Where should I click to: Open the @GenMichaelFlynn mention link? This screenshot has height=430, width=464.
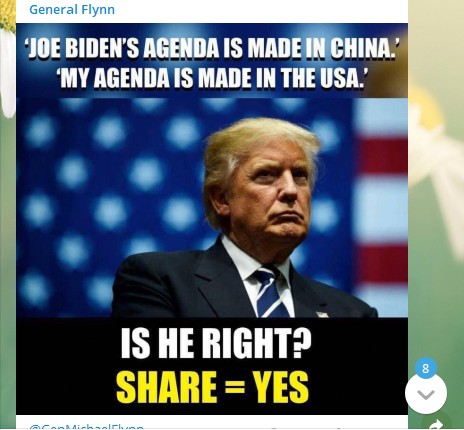pos(87,426)
